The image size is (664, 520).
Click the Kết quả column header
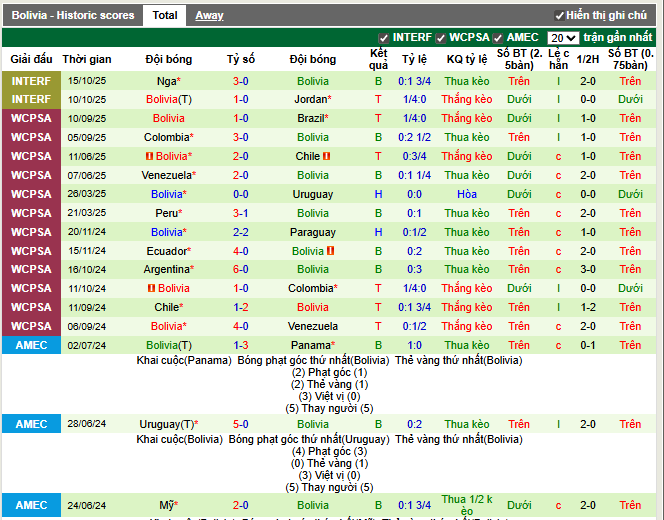point(378,59)
